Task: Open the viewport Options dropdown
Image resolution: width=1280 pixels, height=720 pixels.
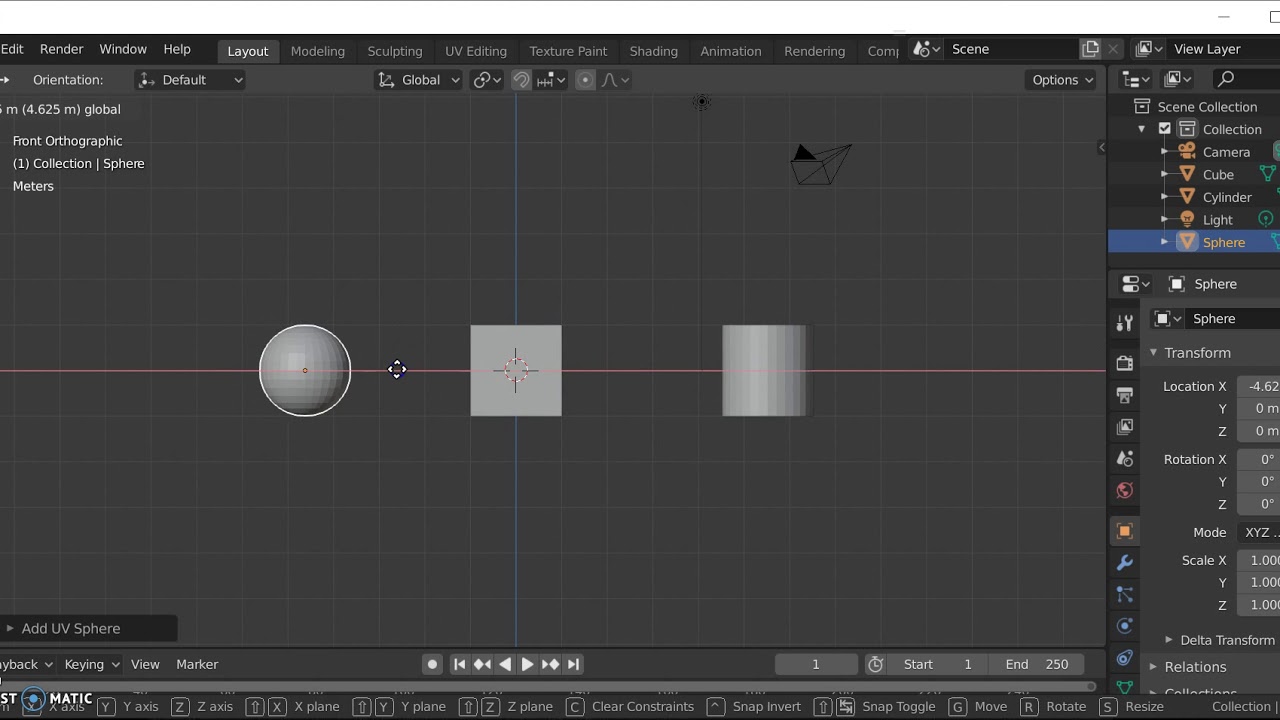Action: point(1062,80)
